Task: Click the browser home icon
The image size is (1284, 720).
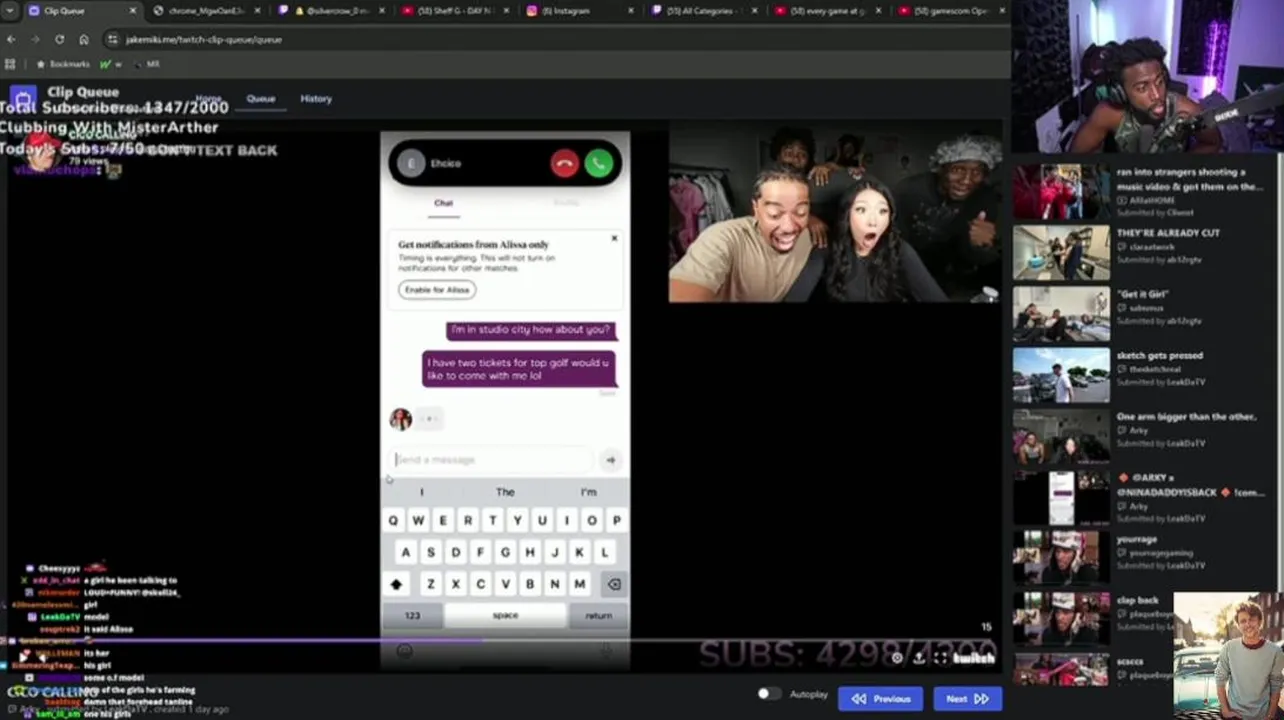Action: point(84,39)
